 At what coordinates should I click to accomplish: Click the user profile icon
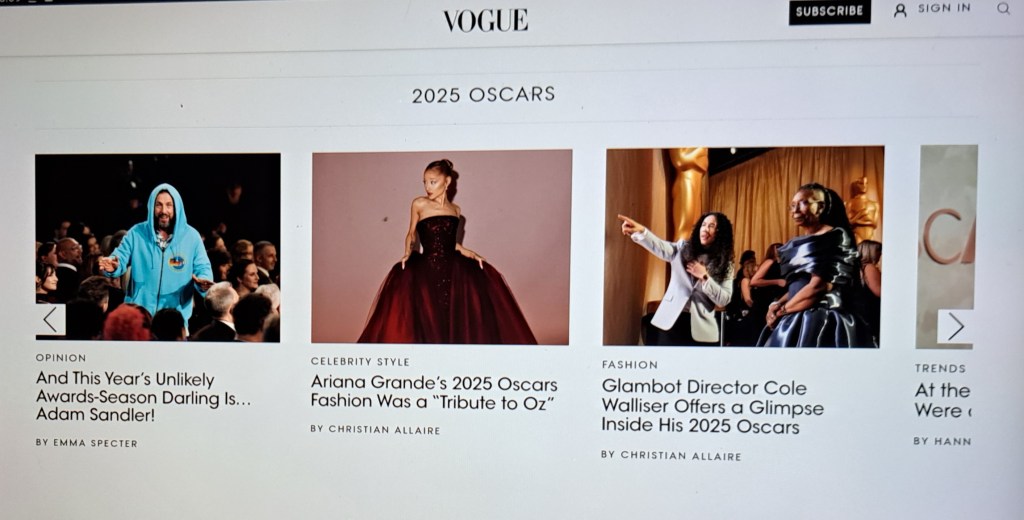point(900,10)
